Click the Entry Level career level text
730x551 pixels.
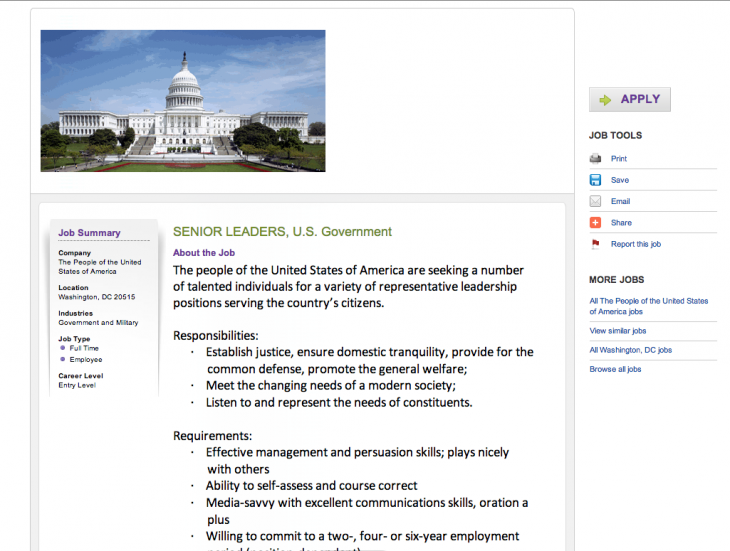(x=77, y=385)
